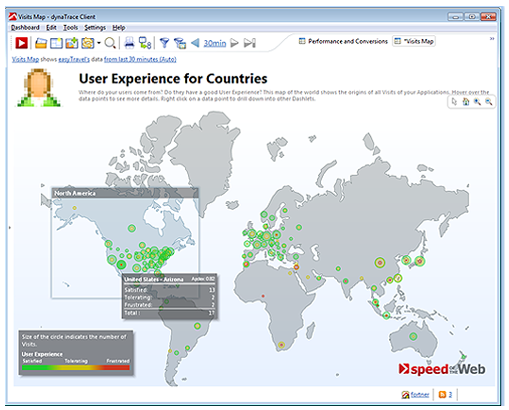The height and width of the screenshot is (410, 509).
Task: Click the blue funnel filter icon
Action: click(x=164, y=43)
